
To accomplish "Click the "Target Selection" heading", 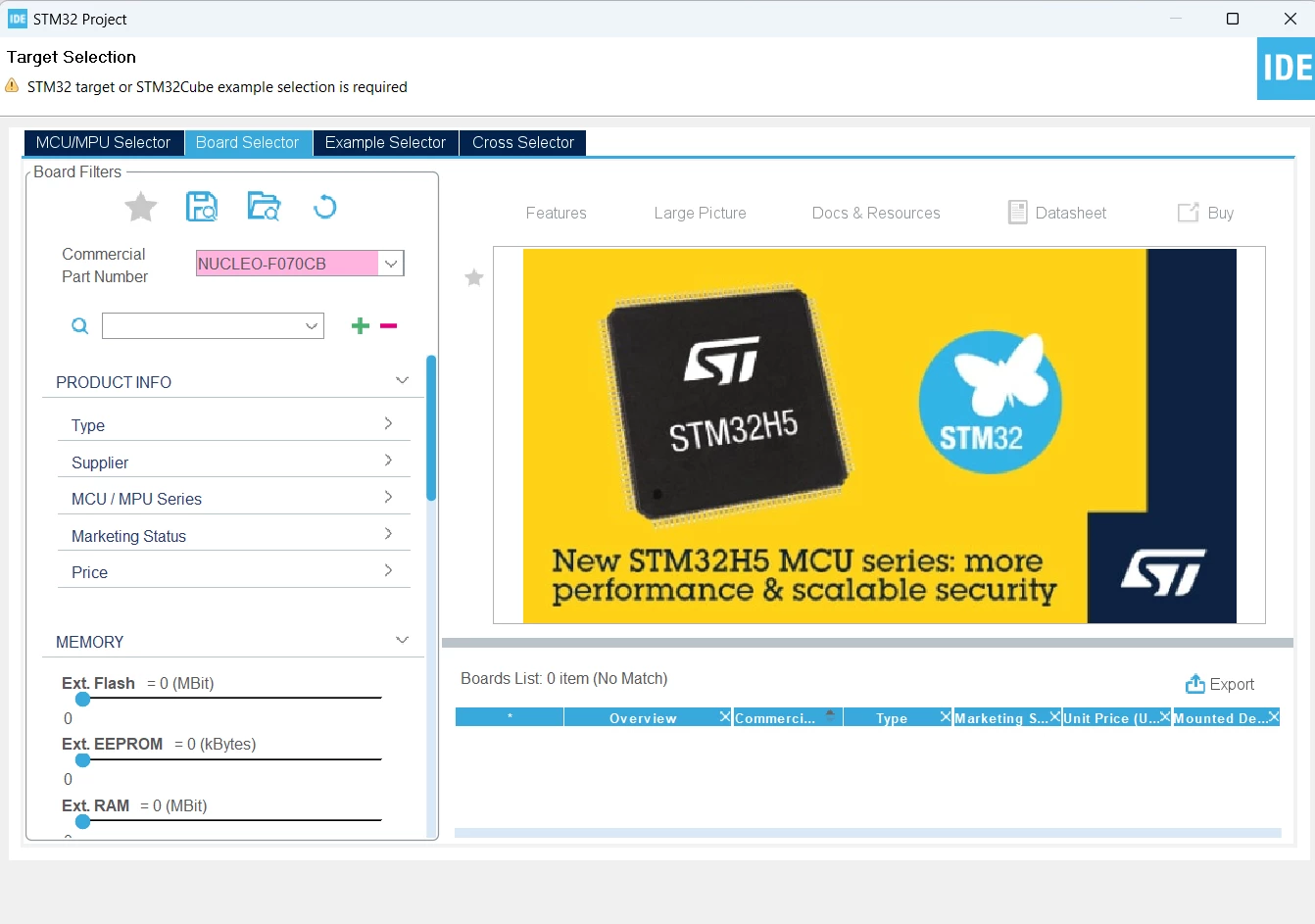I will [x=72, y=57].
